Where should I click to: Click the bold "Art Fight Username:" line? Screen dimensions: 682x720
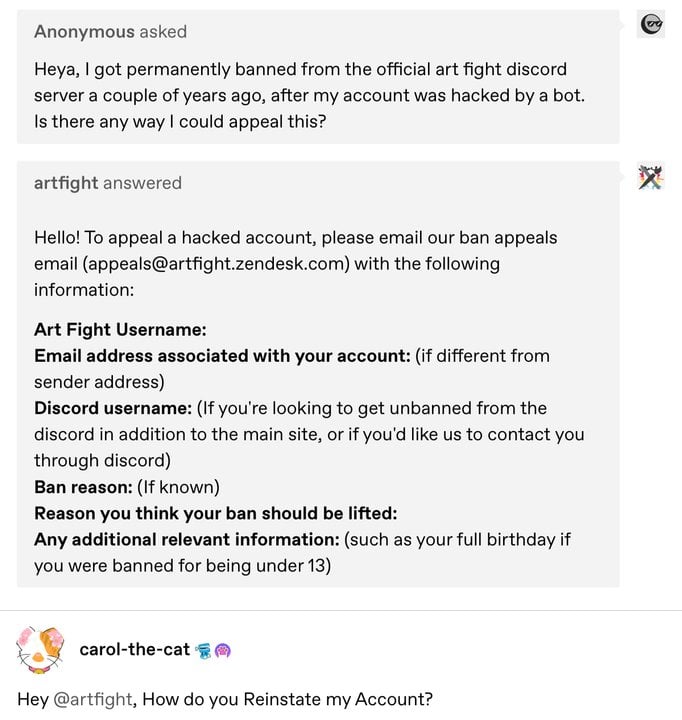pos(120,330)
